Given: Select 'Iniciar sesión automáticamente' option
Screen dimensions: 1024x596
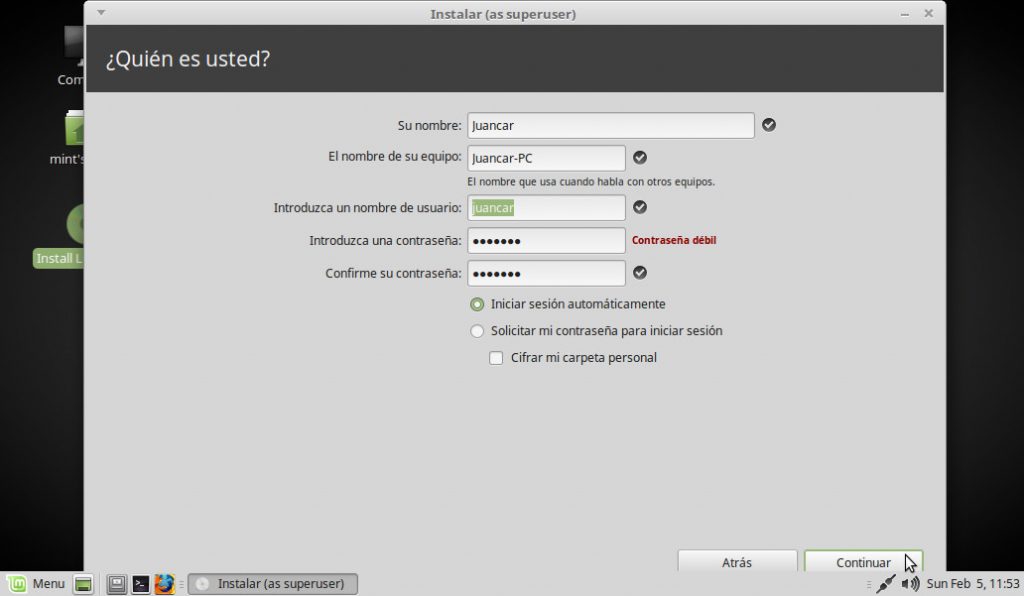Looking at the screenshot, I should pyautogui.click(x=477, y=304).
